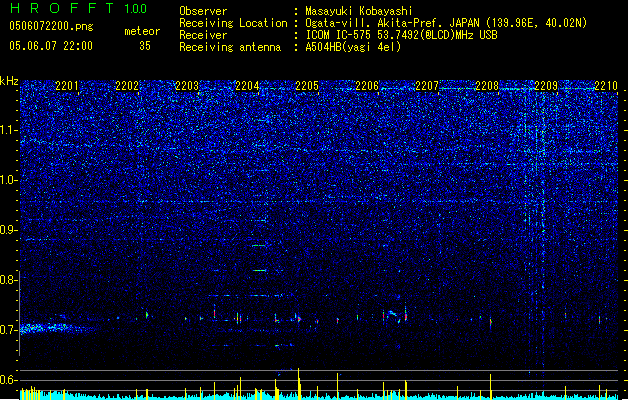The image size is (629, 400).
Task: Click the 2207 time marker
Action: 427,86
